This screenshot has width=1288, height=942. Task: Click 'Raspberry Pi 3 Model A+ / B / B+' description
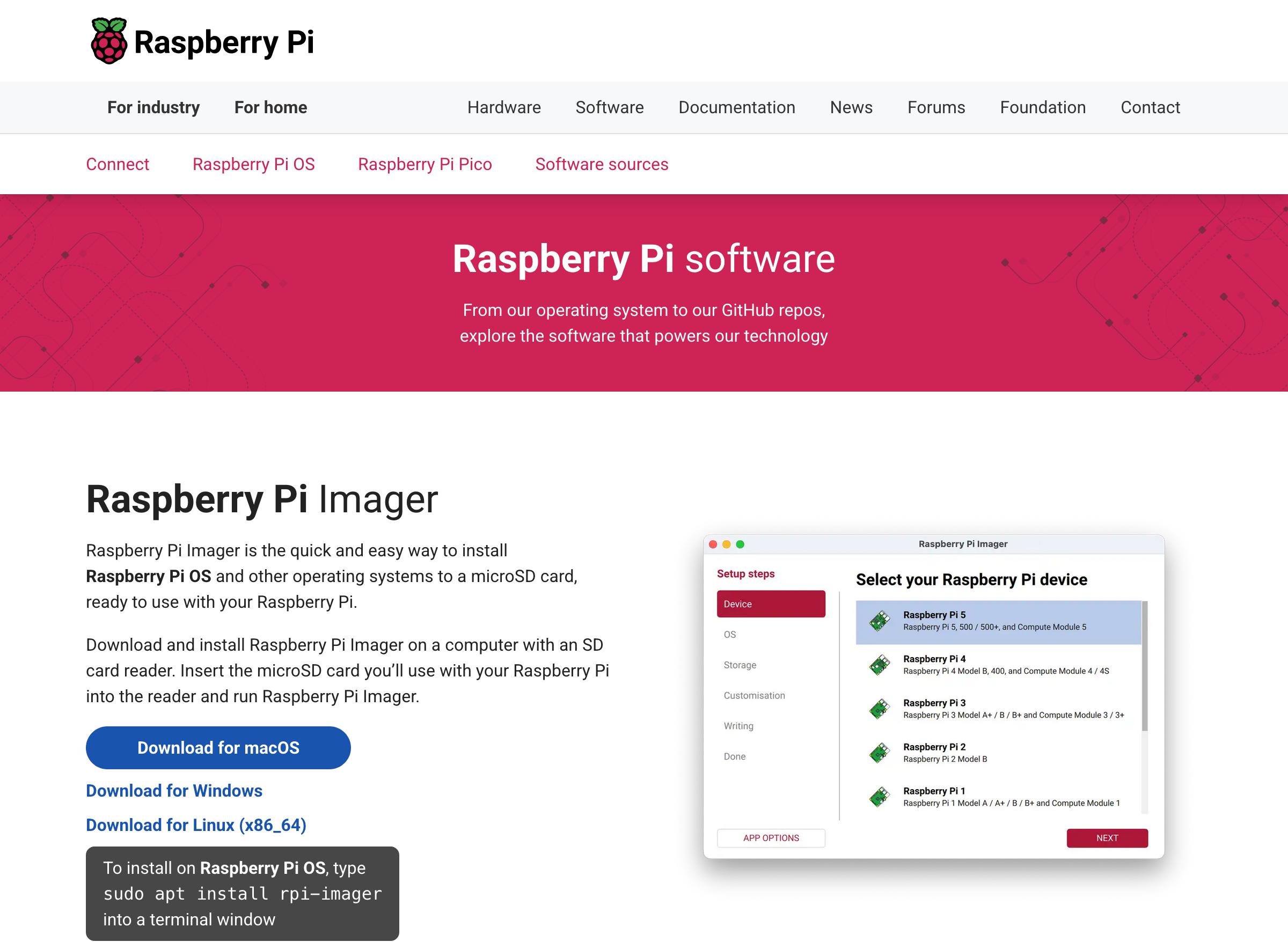coord(1014,715)
